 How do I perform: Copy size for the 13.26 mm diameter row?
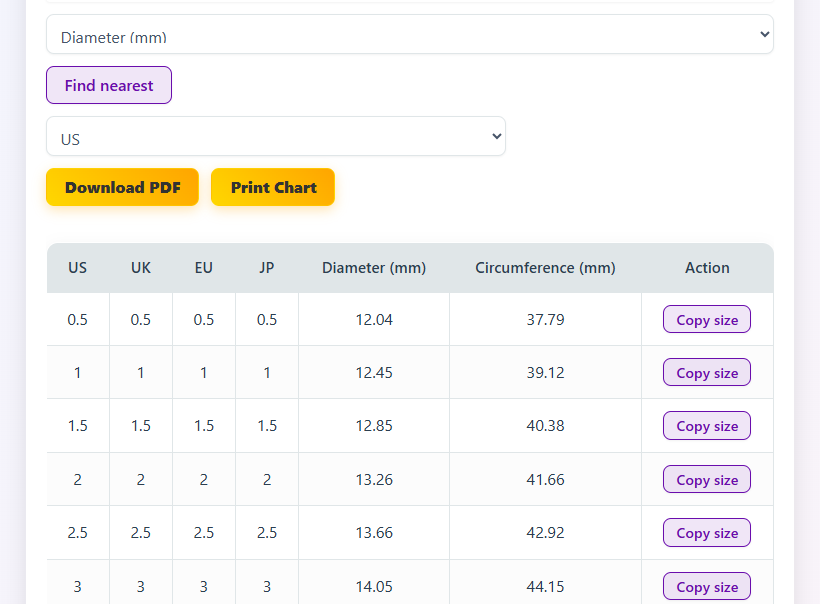pos(706,480)
